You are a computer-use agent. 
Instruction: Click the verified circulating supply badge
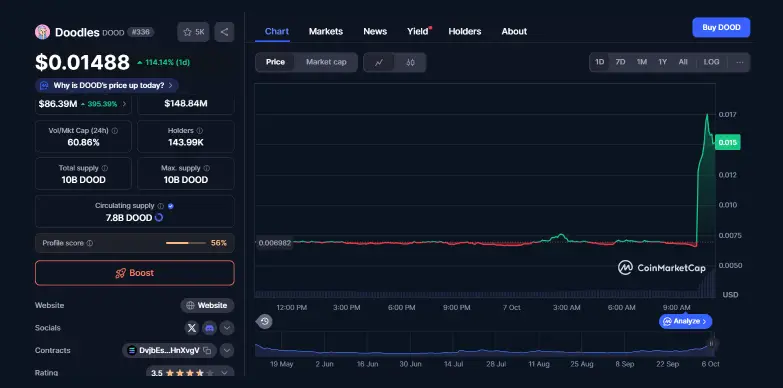pyautogui.click(x=171, y=206)
